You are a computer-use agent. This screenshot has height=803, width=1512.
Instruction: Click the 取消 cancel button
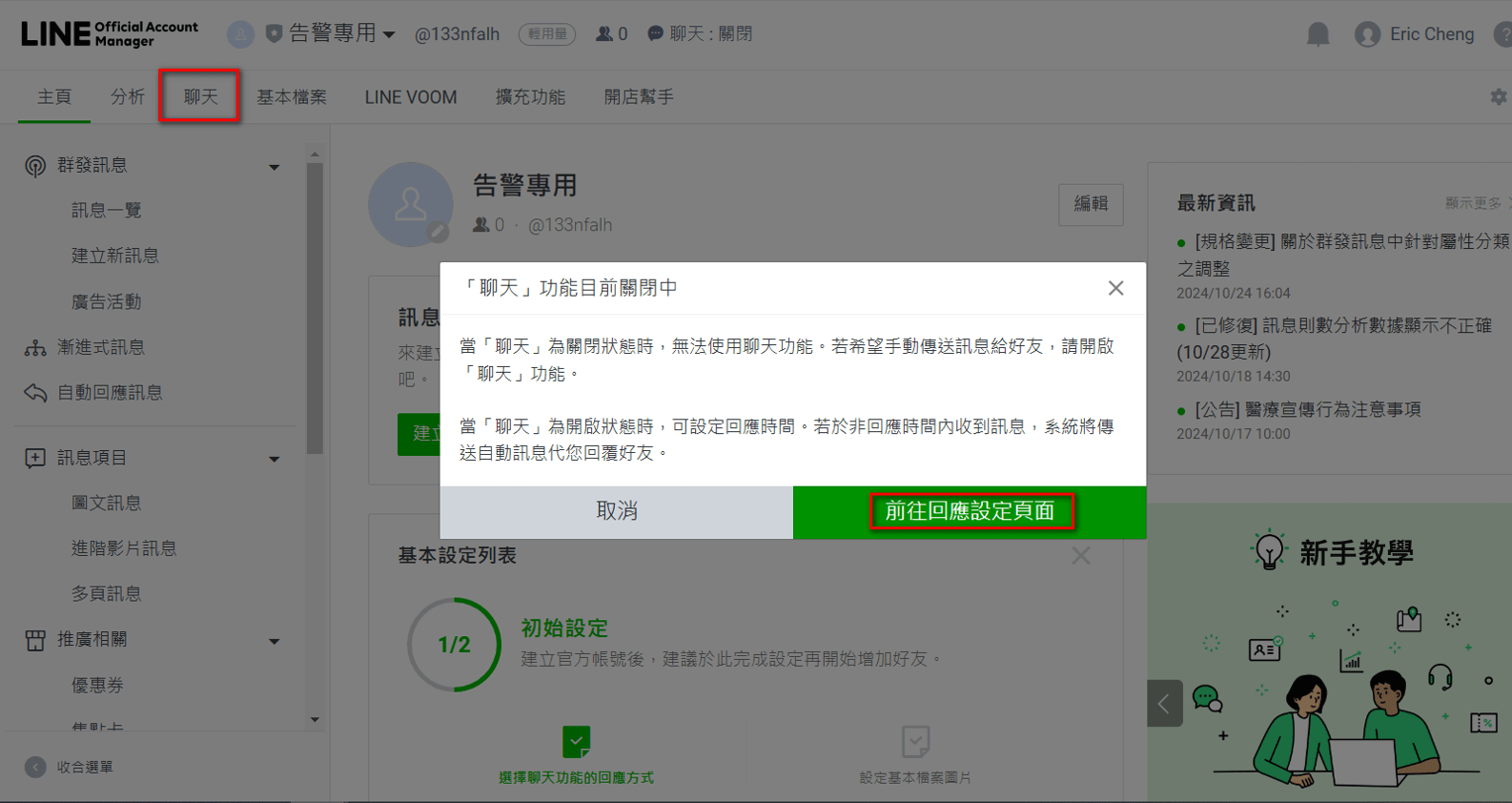click(x=616, y=512)
